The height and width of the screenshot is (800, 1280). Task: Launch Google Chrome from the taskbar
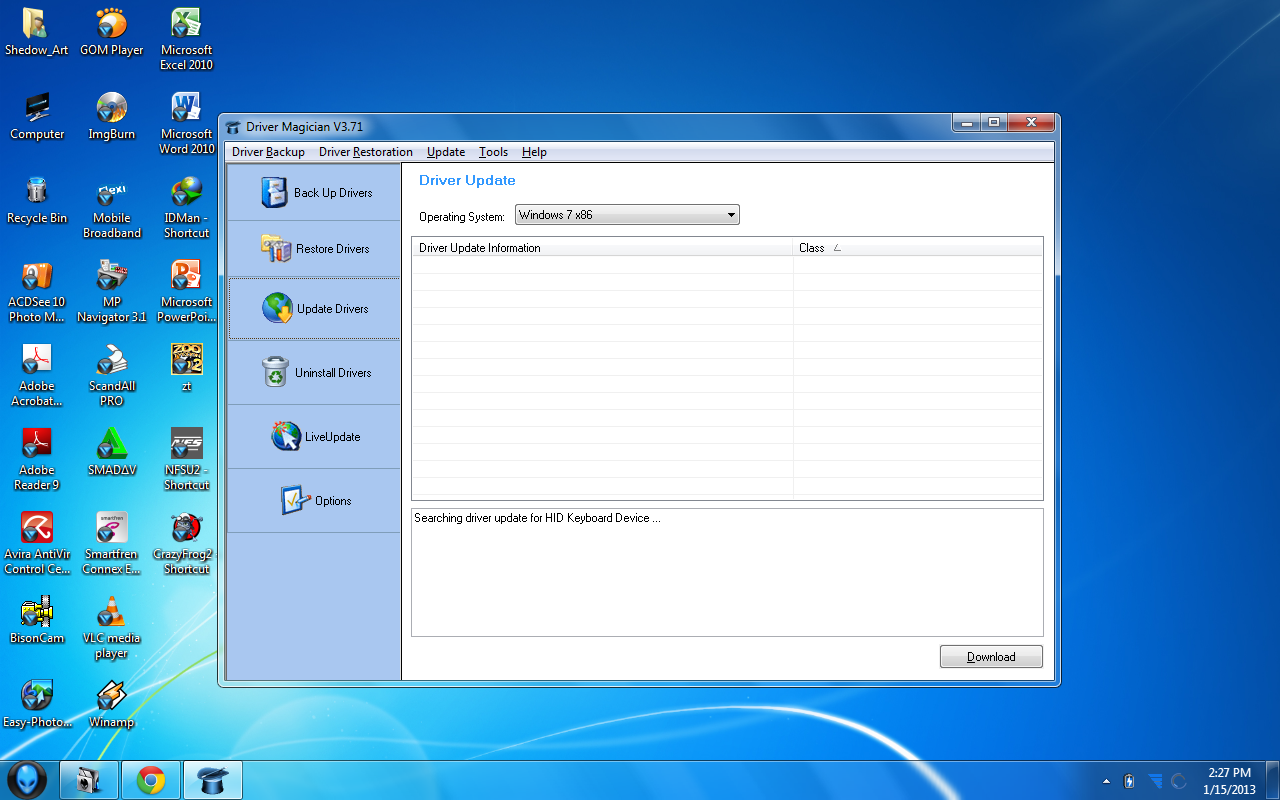[150, 779]
